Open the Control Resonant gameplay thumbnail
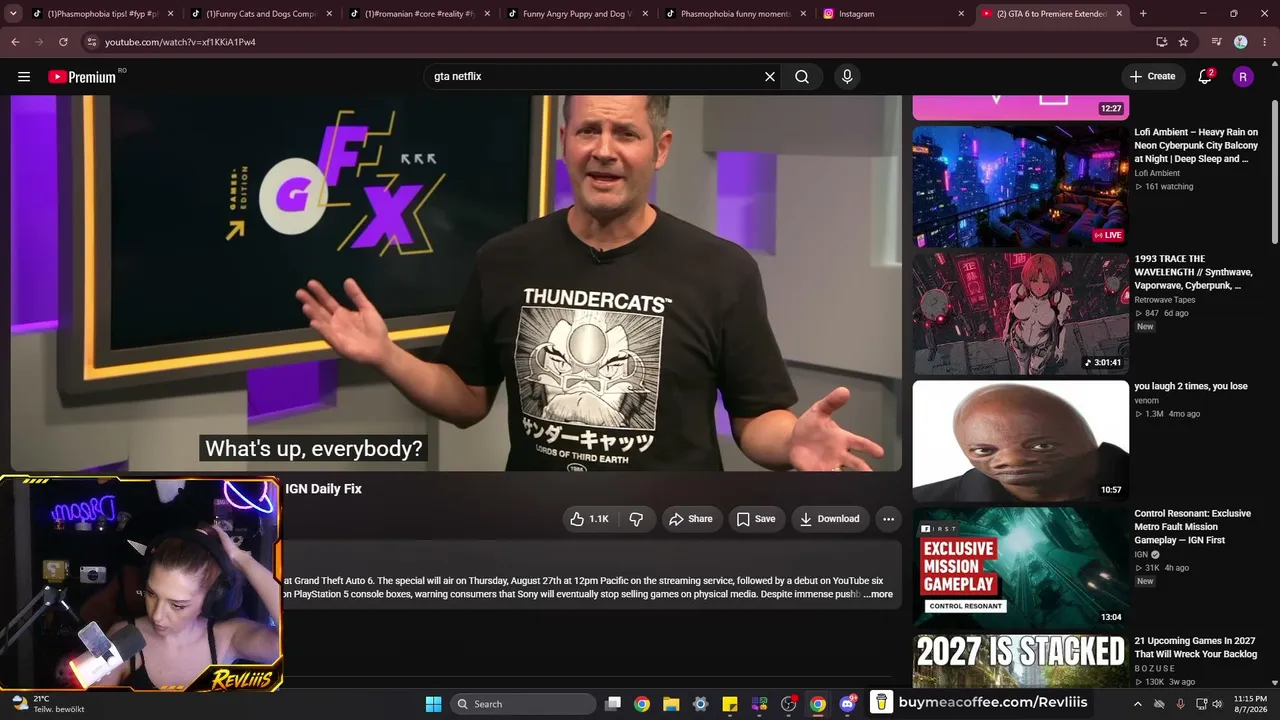Image resolution: width=1280 pixels, height=720 pixels. (1020, 567)
